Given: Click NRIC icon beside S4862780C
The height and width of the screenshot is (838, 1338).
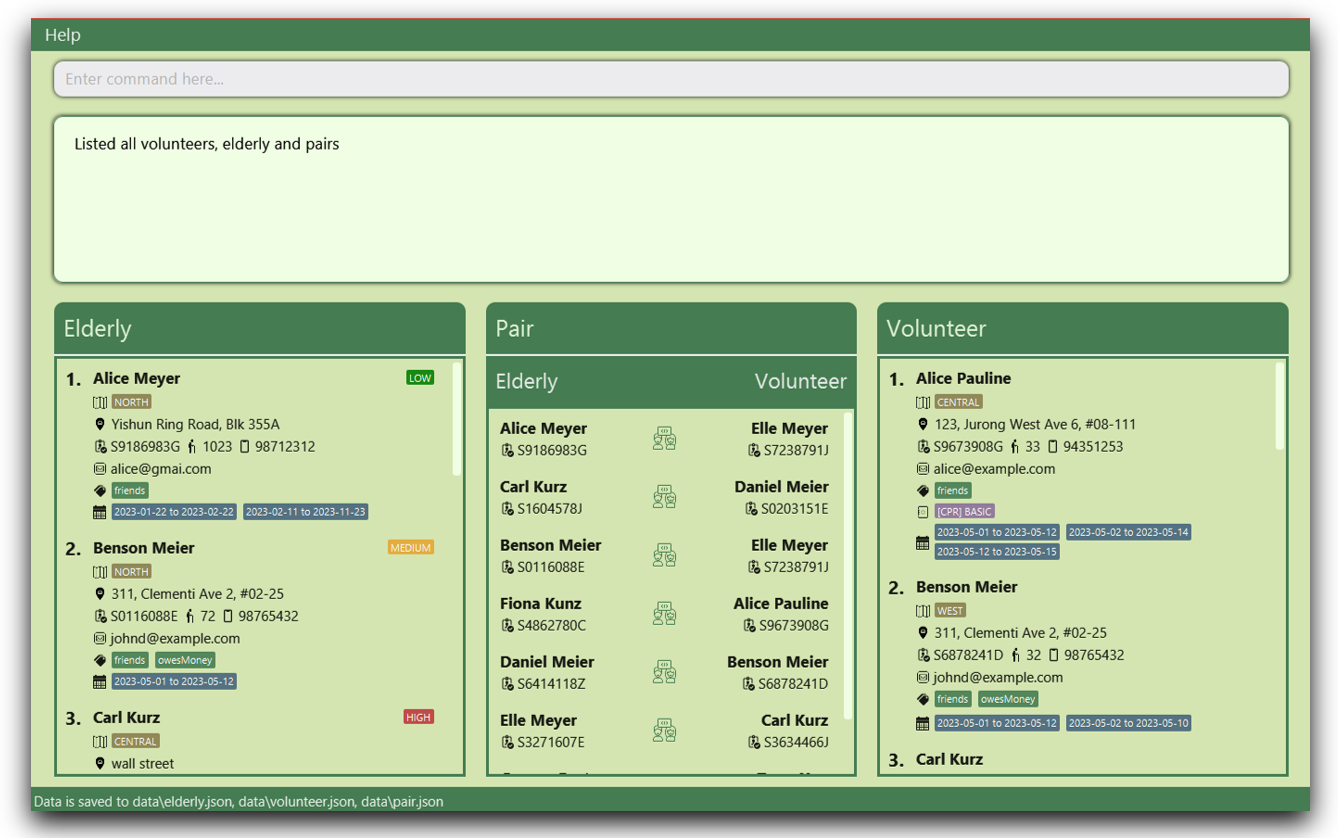Looking at the screenshot, I should click(x=507, y=625).
